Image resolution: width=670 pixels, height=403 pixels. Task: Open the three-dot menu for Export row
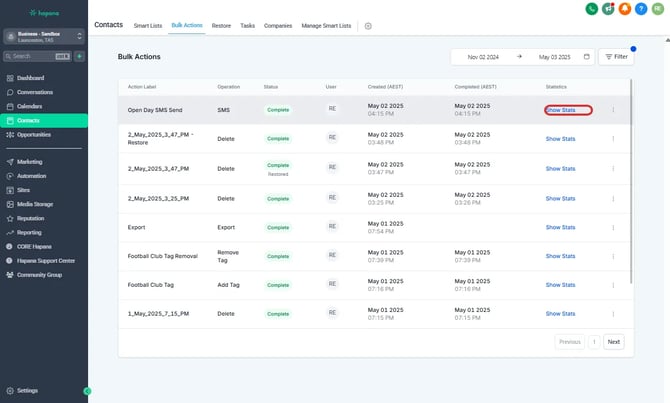[613, 227]
